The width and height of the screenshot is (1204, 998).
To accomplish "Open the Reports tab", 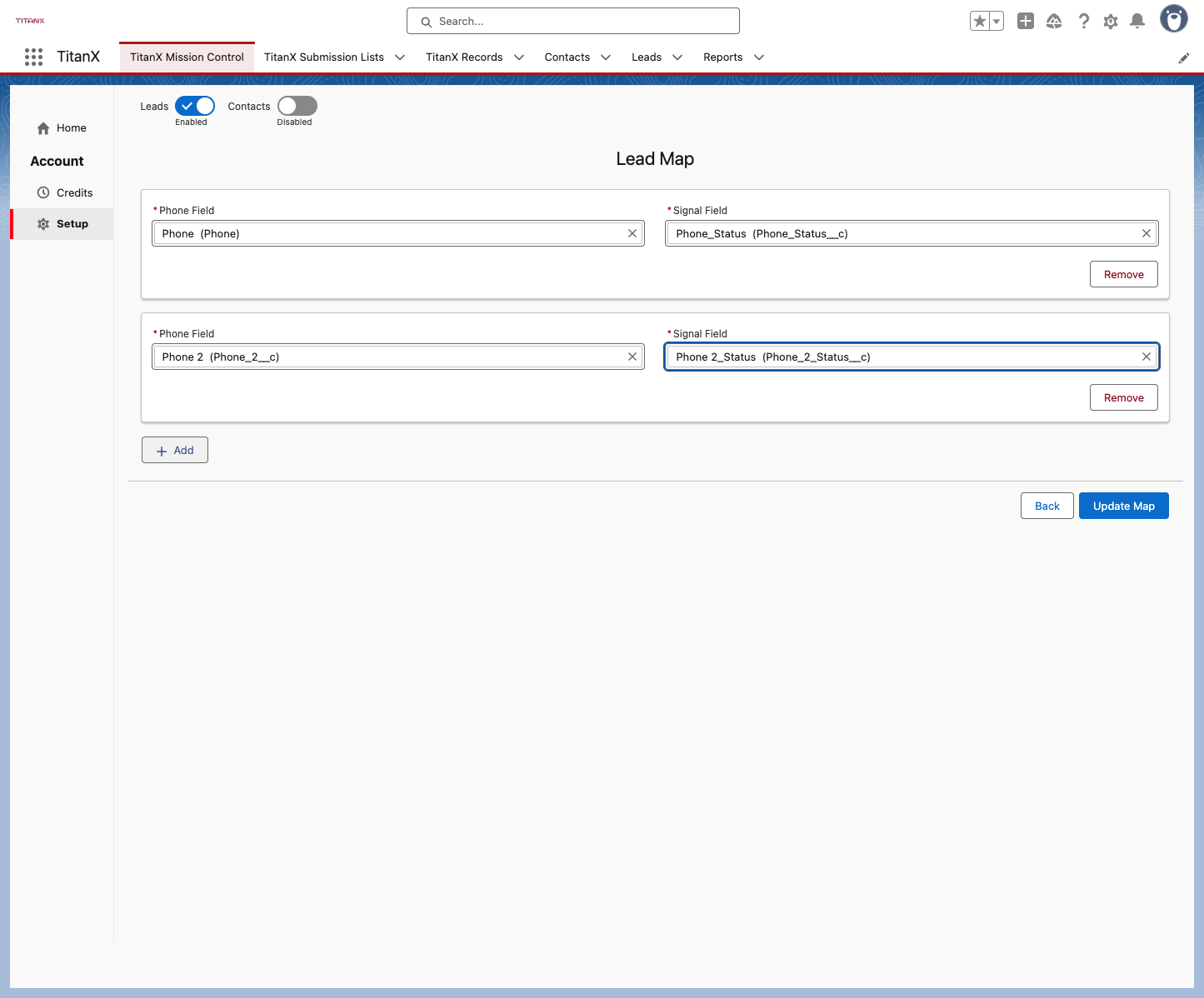I will 722,57.
